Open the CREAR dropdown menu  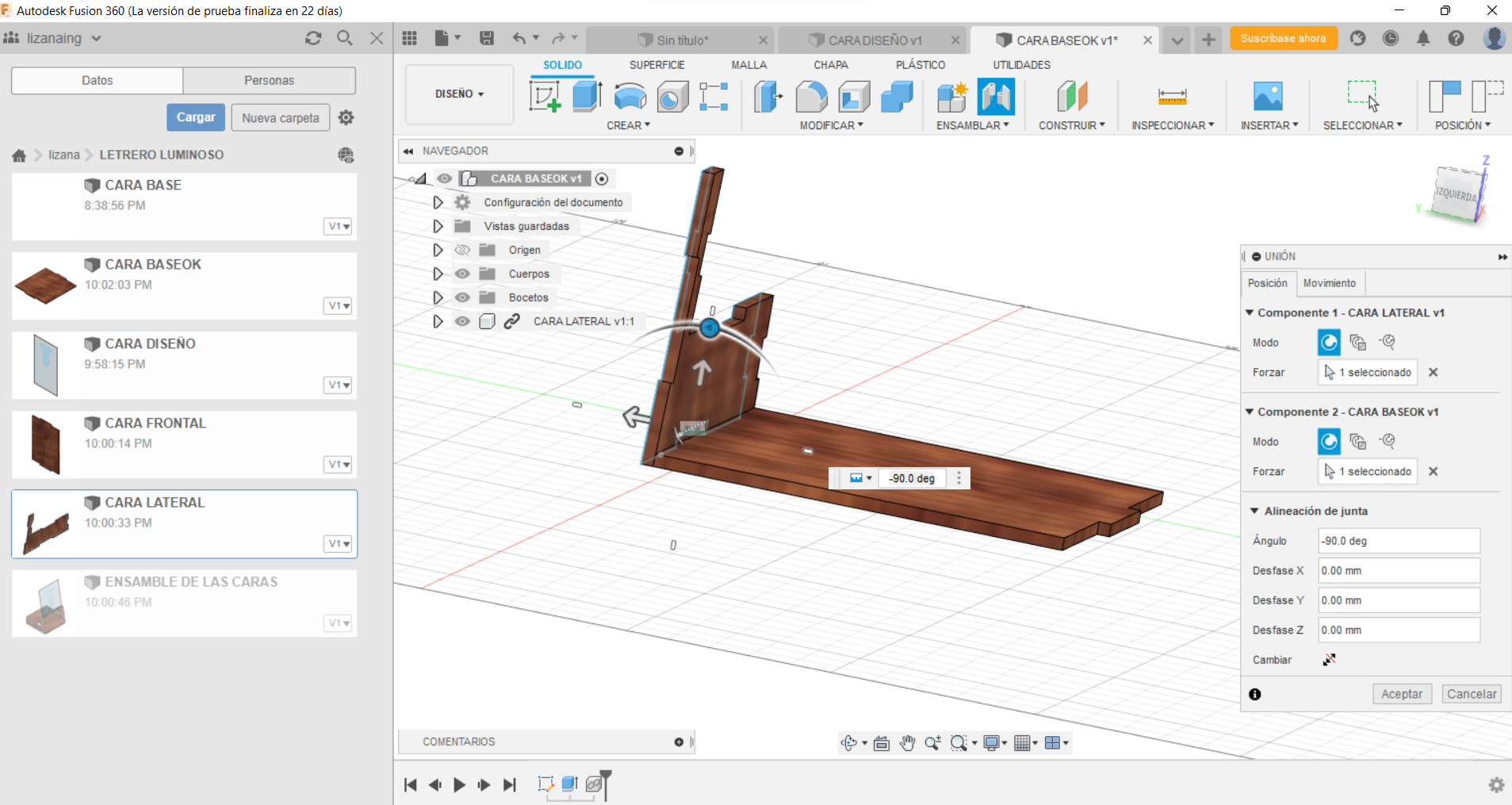(x=628, y=125)
